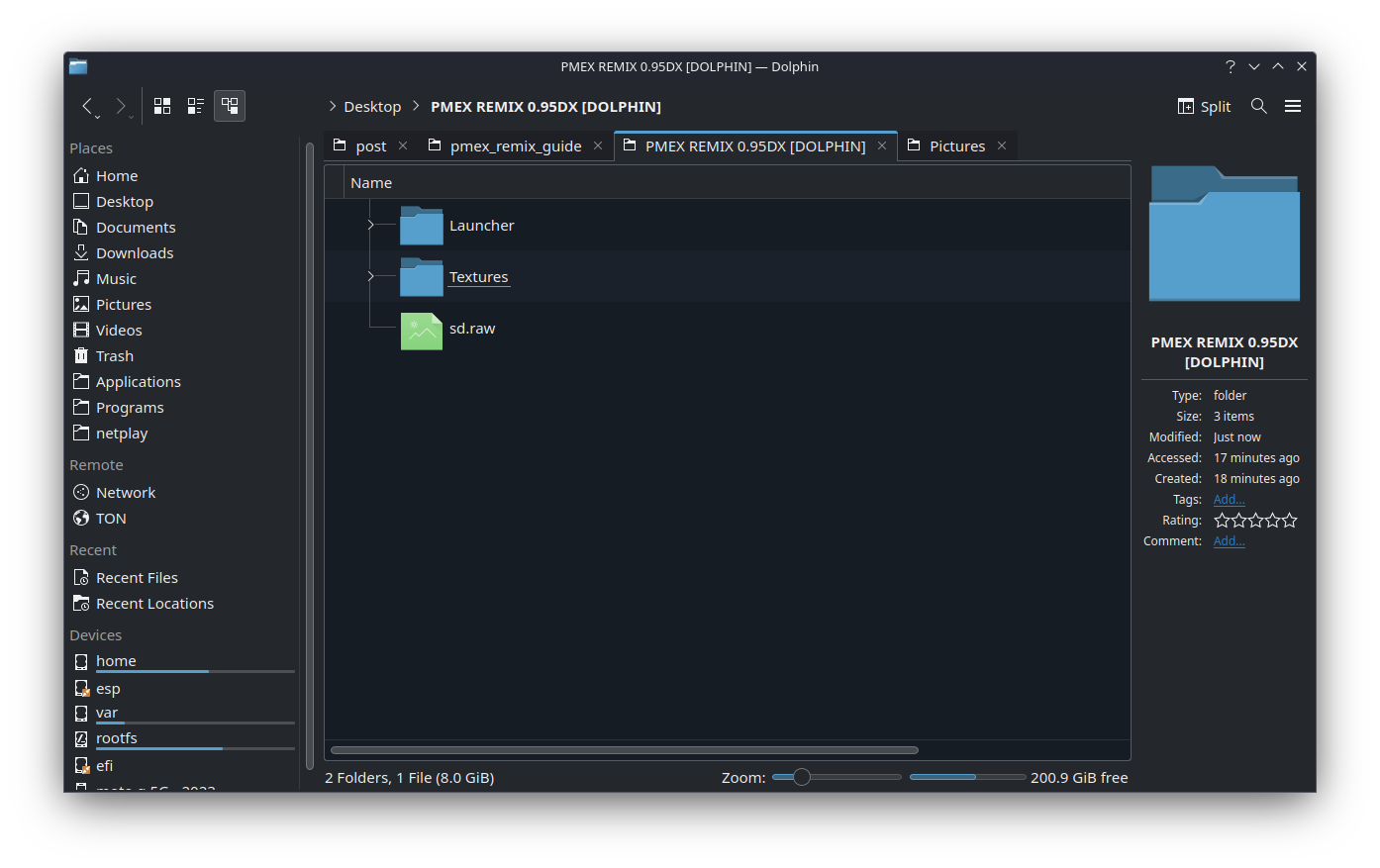Expand the Textures folder tree
This screenshot has height=868, width=1380.
coord(370,276)
